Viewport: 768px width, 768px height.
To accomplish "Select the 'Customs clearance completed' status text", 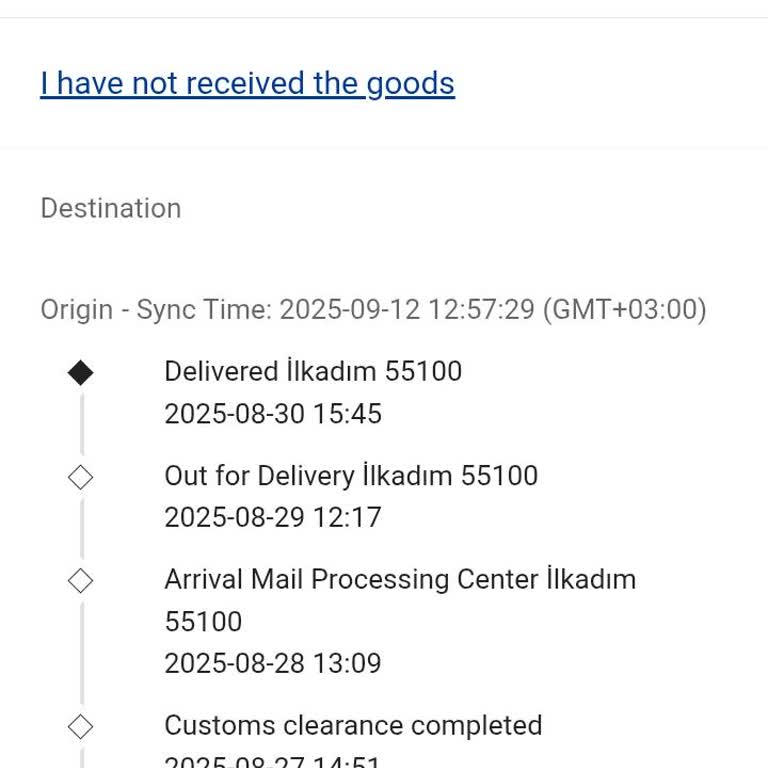I will coord(353,725).
